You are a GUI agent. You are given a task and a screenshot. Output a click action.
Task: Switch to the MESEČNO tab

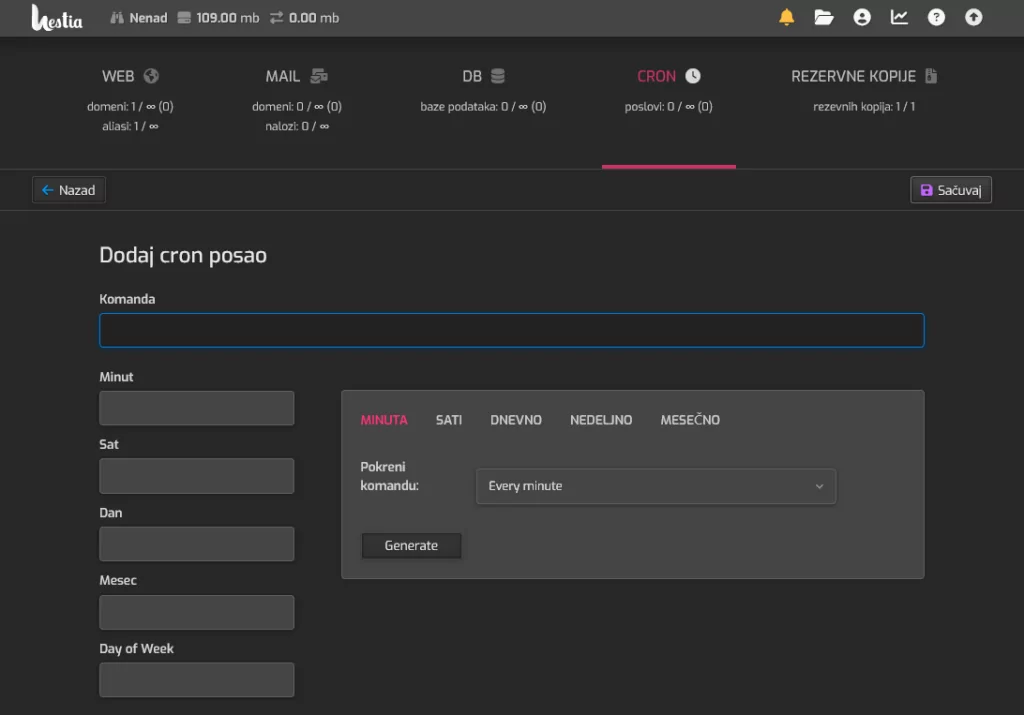(690, 420)
